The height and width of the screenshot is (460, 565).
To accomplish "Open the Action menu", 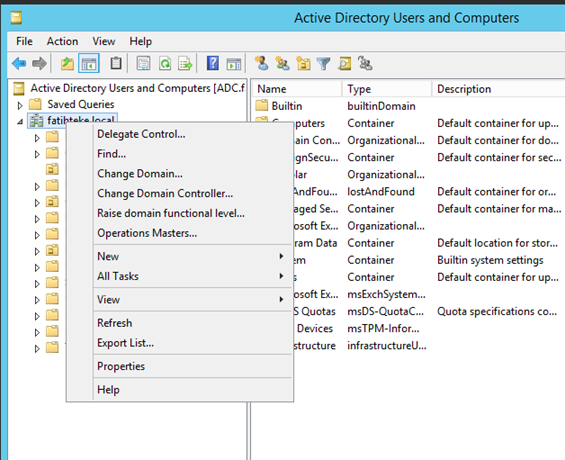I will click(x=62, y=41).
